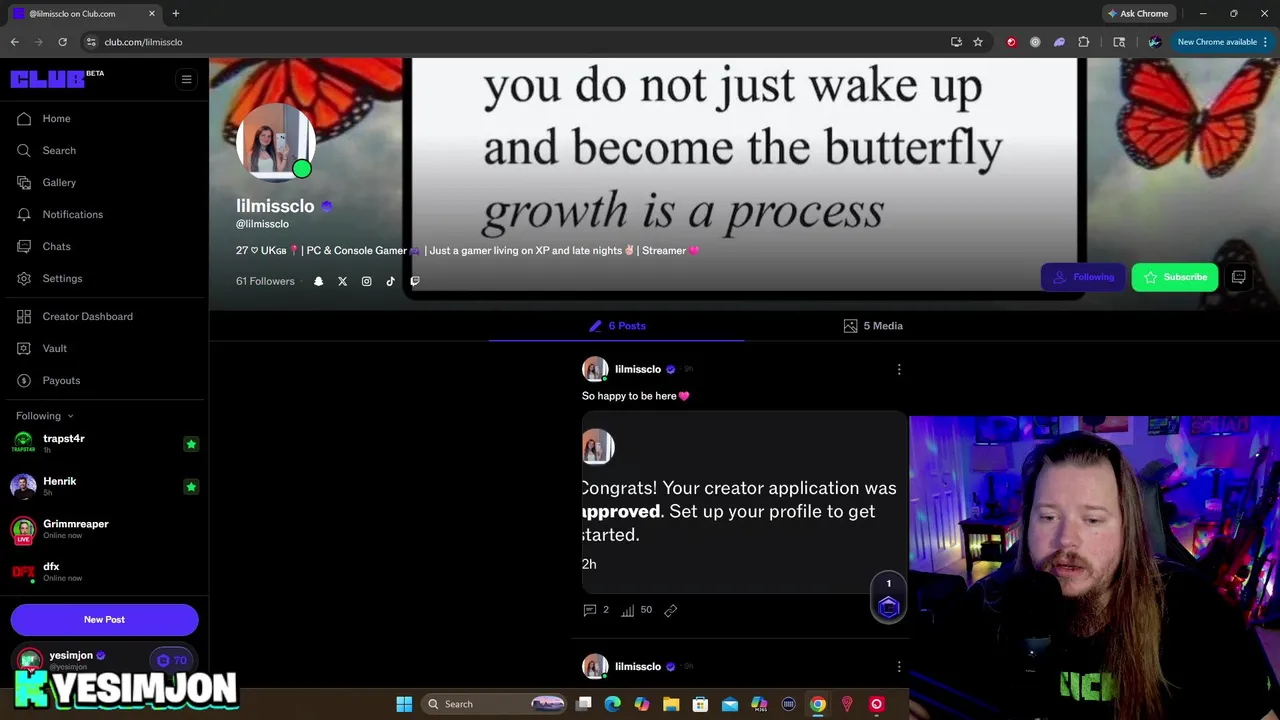The width and height of the screenshot is (1280, 720).
Task: Collapse the Following list chevron
Action: [70, 416]
